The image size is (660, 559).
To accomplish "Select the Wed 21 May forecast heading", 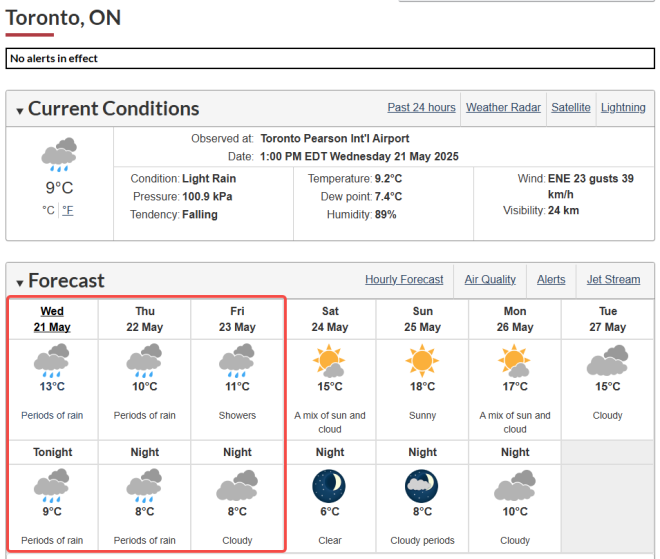I will click(x=52, y=319).
